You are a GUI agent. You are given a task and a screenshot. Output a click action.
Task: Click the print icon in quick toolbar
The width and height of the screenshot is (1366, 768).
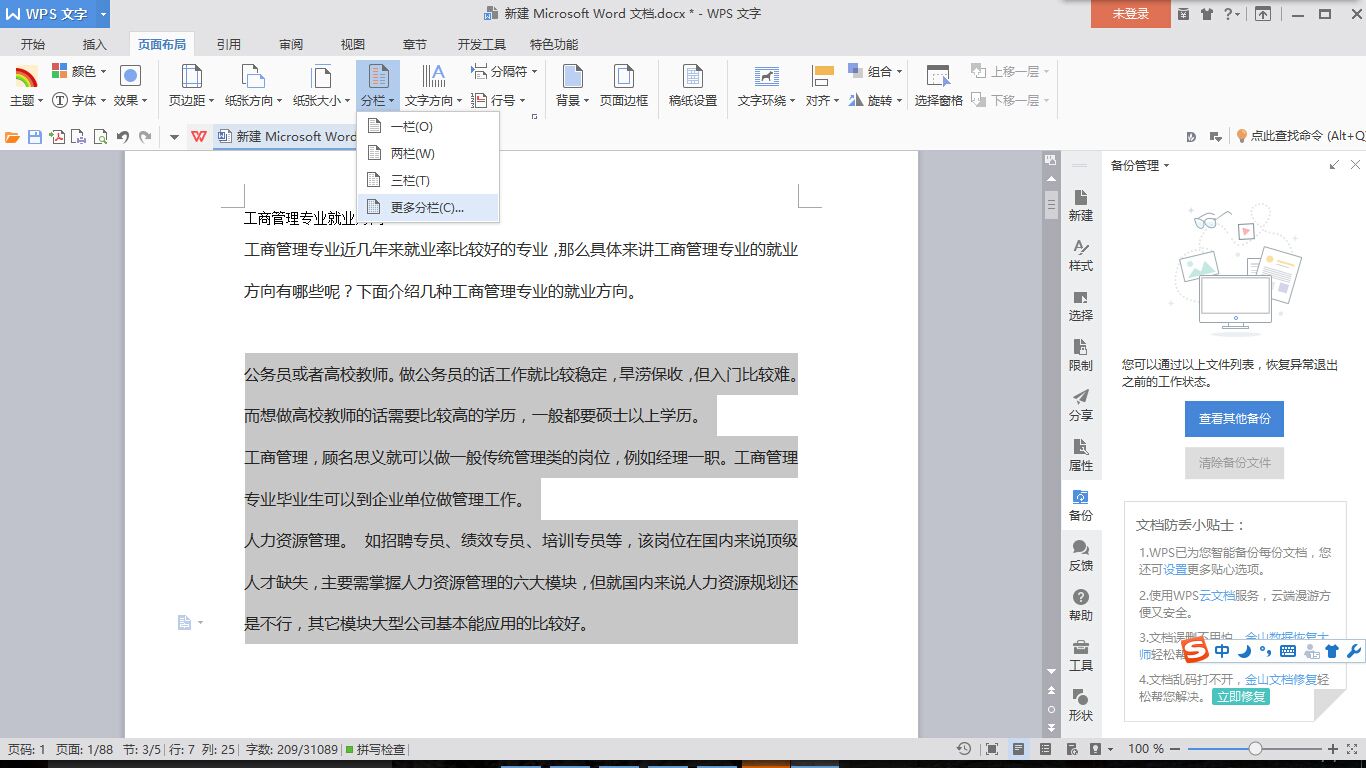pyautogui.click(x=79, y=137)
